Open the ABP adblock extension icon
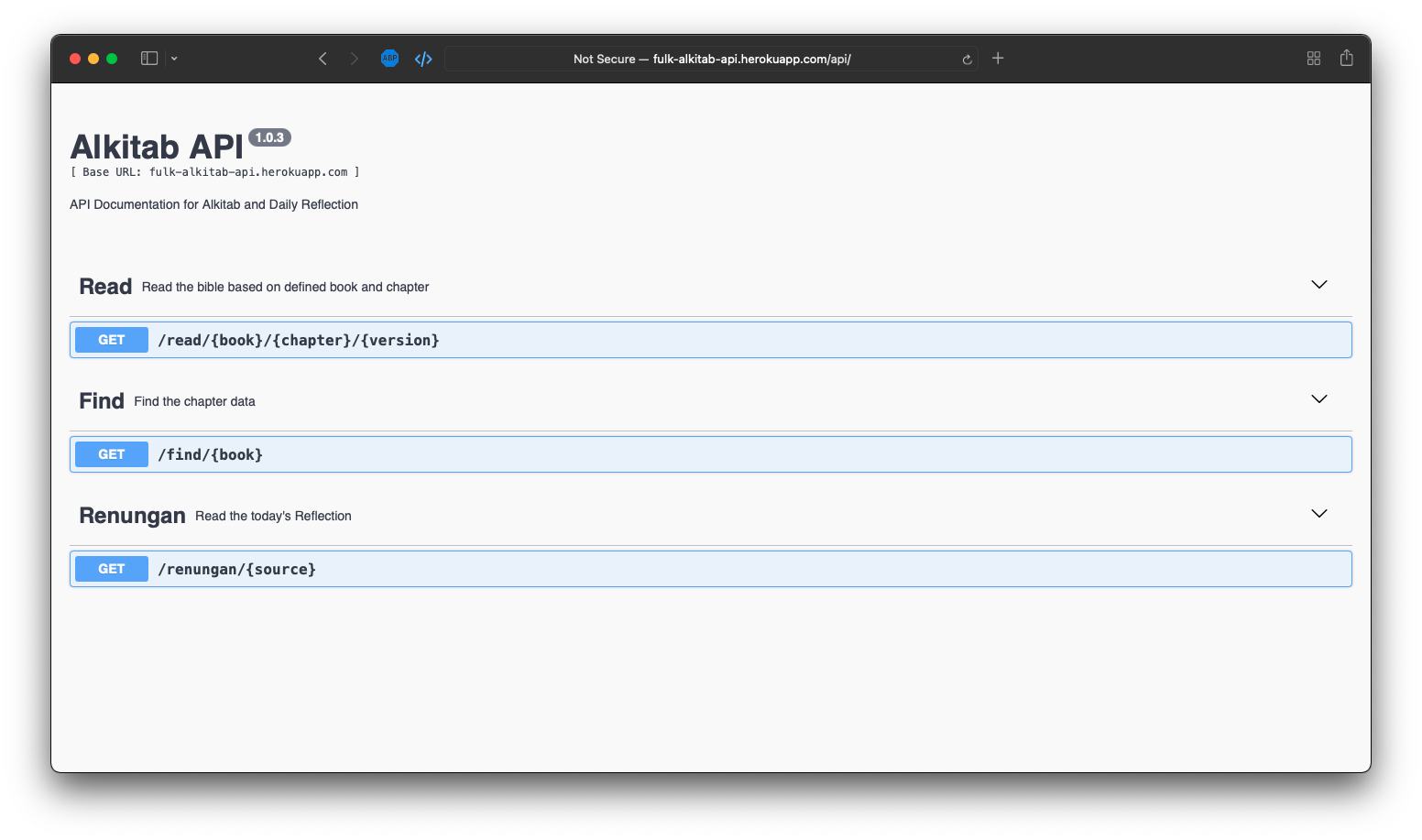The height and width of the screenshot is (840, 1422). [x=389, y=59]
